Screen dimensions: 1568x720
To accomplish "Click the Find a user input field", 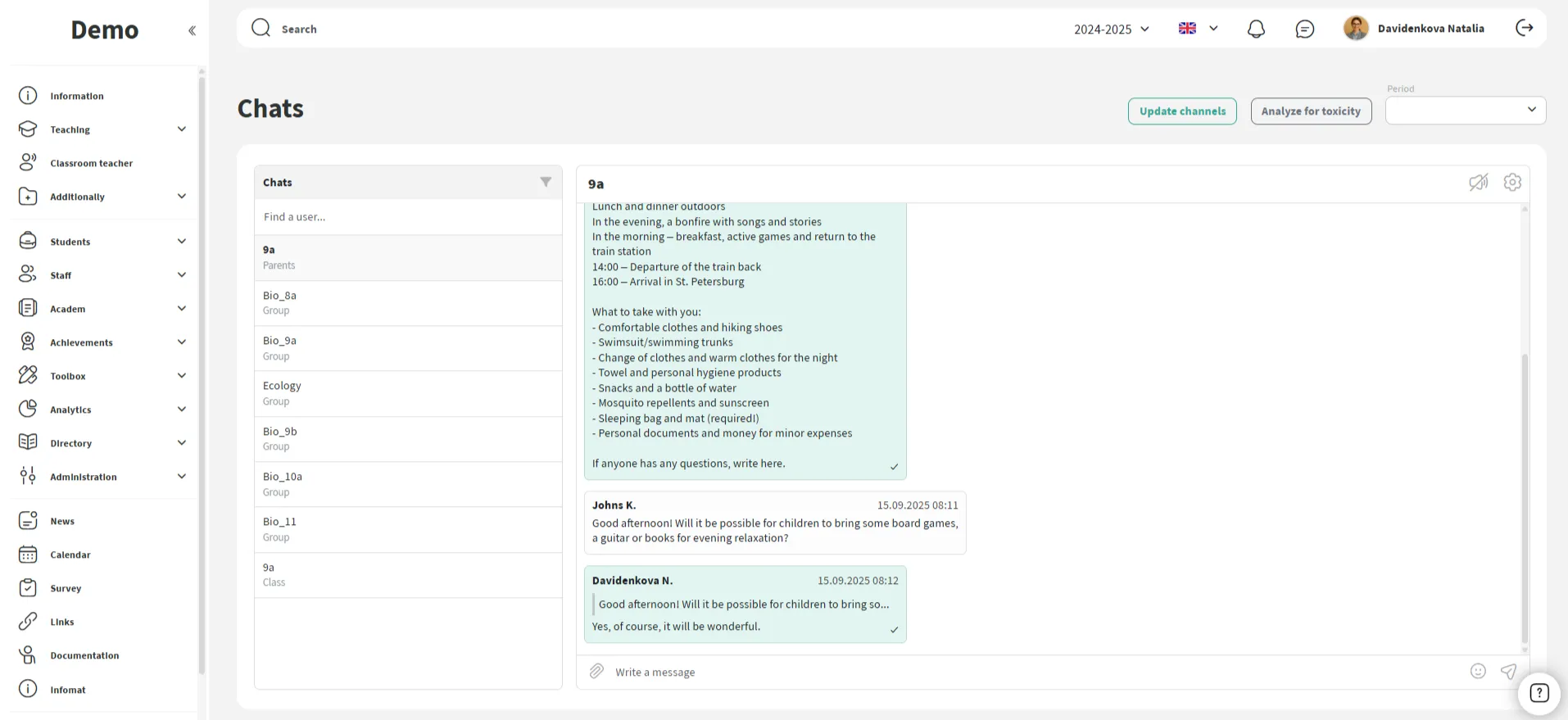I will (x=408, y=217).
